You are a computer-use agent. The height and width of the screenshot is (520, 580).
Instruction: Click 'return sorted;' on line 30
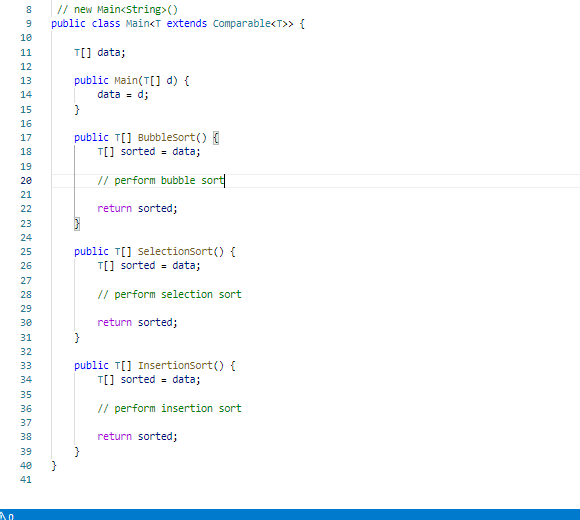click(137, 323)
